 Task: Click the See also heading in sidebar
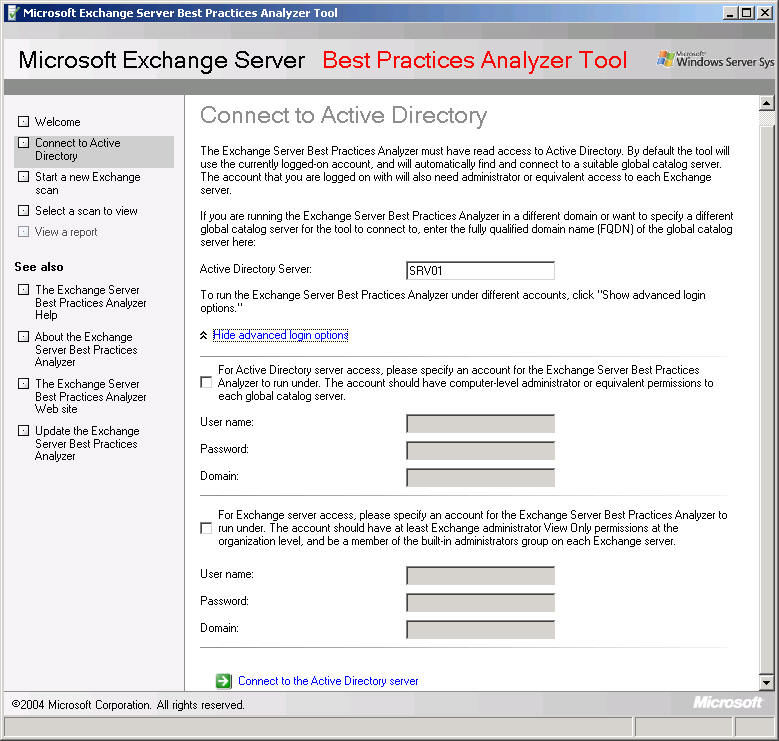click(x=39, y=267)
